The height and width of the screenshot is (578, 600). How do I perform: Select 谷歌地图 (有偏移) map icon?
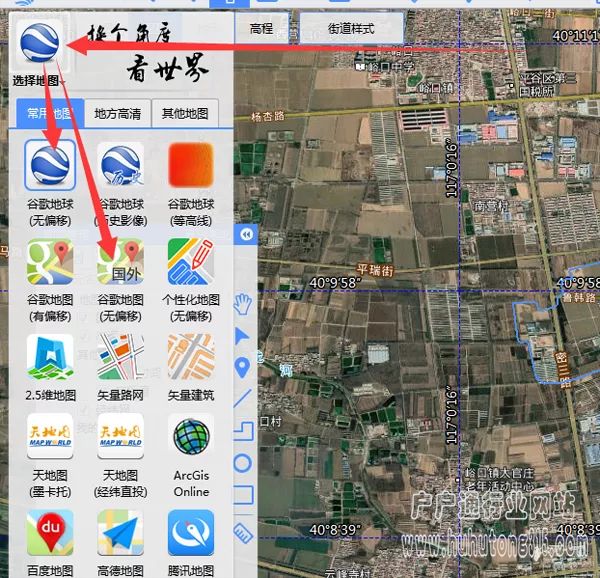tap(50, 261)
